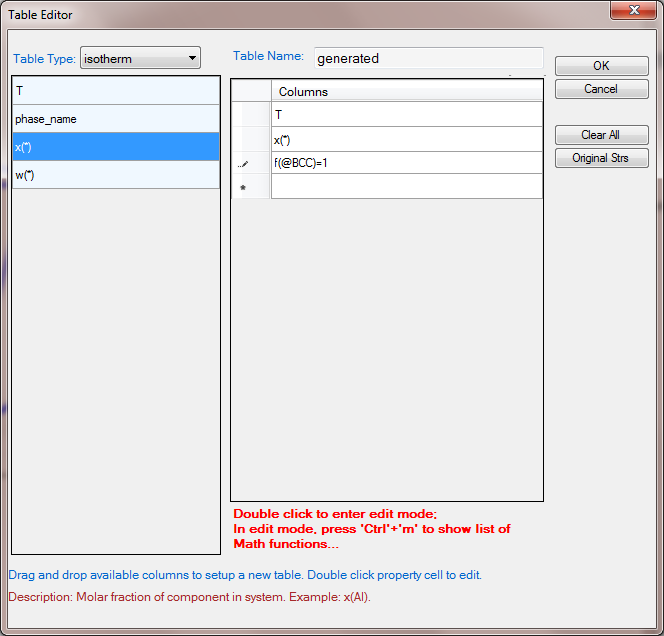The image size is (664, 636).
Task: Open the Table Type isotherm dropdown
Action: click(140, 59)
